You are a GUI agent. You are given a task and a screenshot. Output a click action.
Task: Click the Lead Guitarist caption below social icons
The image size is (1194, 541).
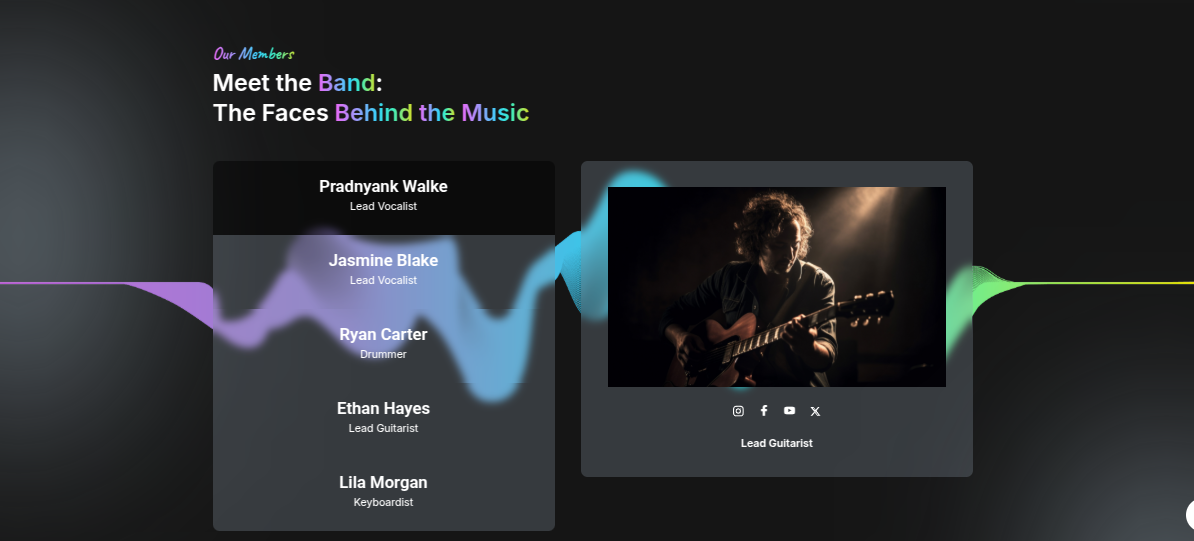tap(777, 443)
